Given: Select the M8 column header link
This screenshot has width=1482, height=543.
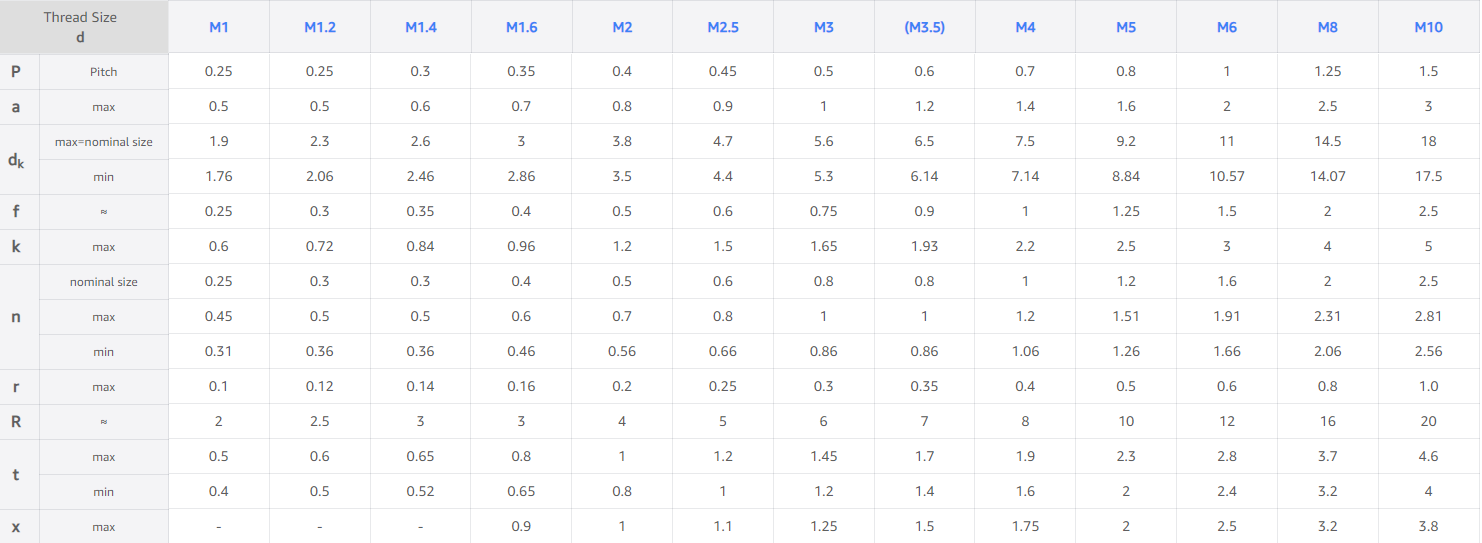Looking at the screenshot, I should point(1328,27).
